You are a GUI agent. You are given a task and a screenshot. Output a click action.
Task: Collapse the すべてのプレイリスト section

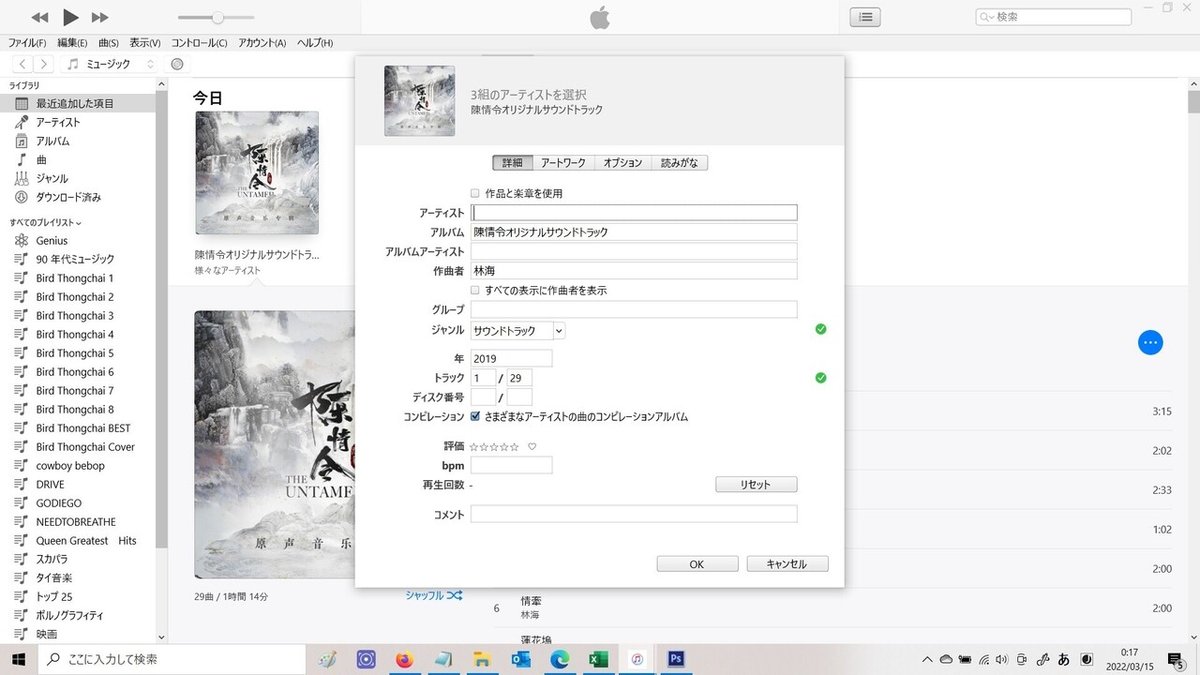[x=46, y=222]
